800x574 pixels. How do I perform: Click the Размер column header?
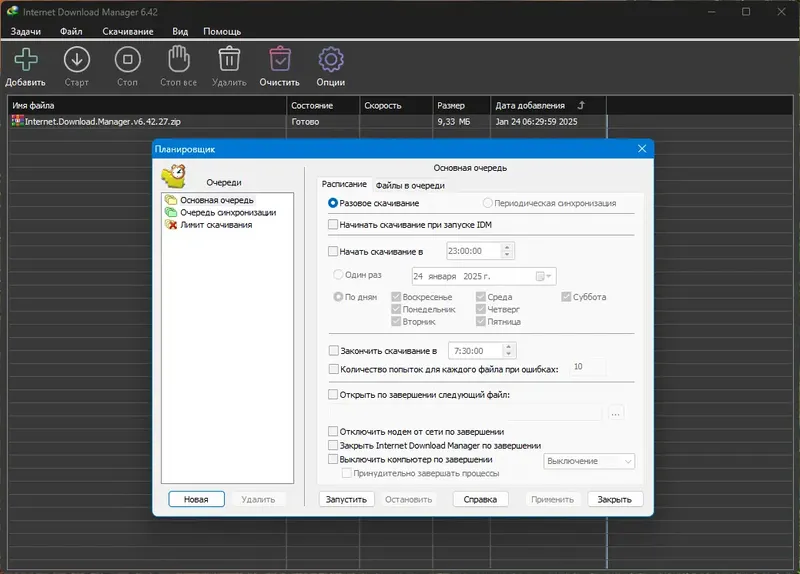[462, 105]
